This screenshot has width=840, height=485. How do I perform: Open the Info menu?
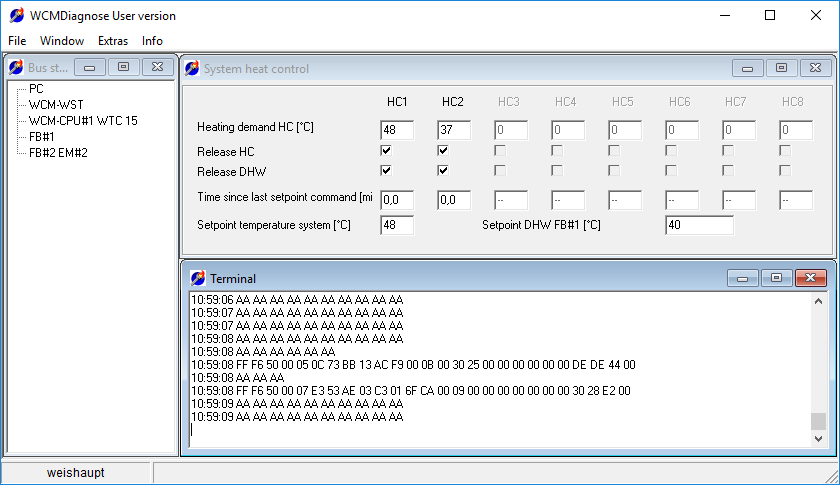(x=152, y=41)
